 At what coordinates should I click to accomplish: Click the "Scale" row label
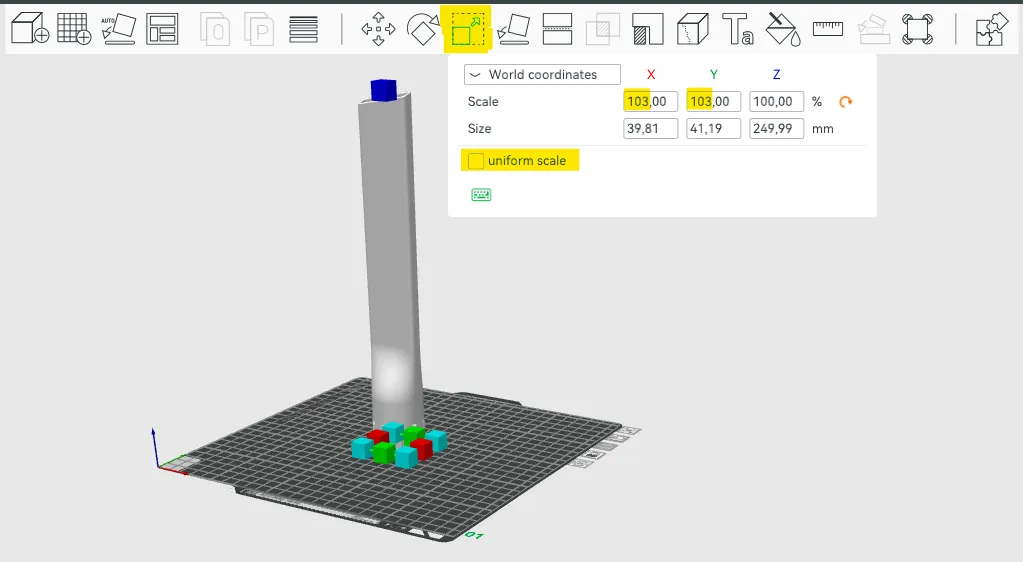(483, 102)
